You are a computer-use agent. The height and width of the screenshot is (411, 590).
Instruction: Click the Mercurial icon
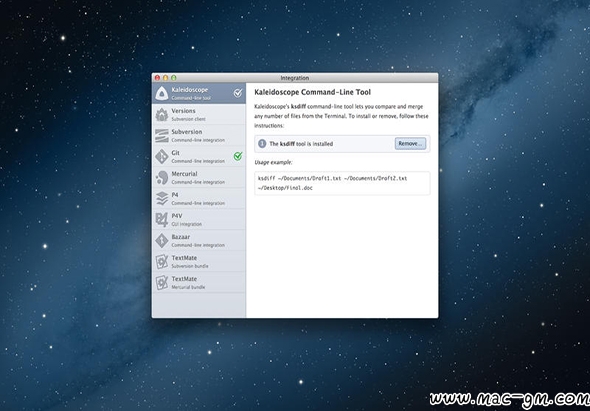click(162, 178)
